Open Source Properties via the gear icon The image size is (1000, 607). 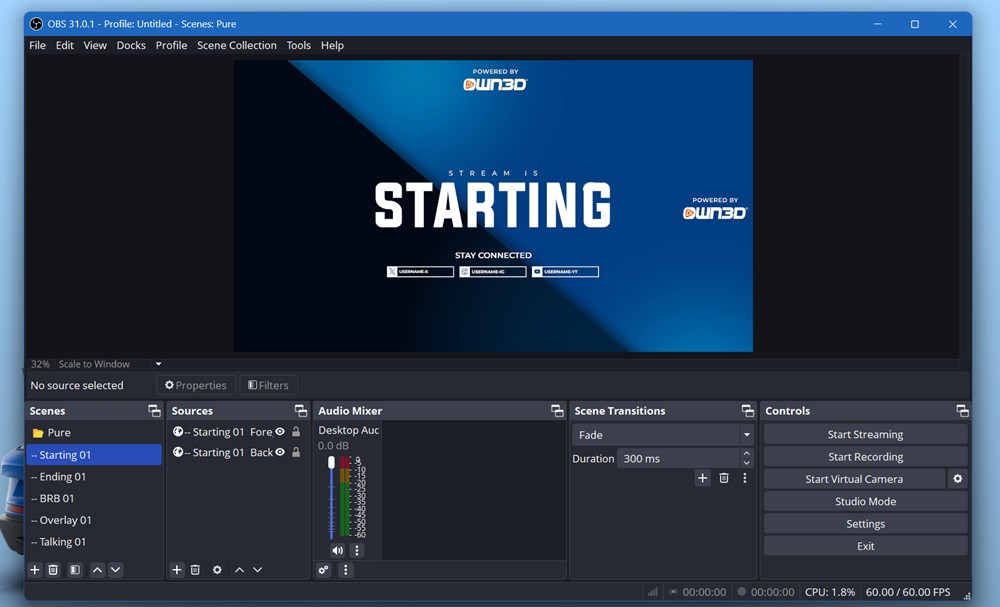pos(217,570)
